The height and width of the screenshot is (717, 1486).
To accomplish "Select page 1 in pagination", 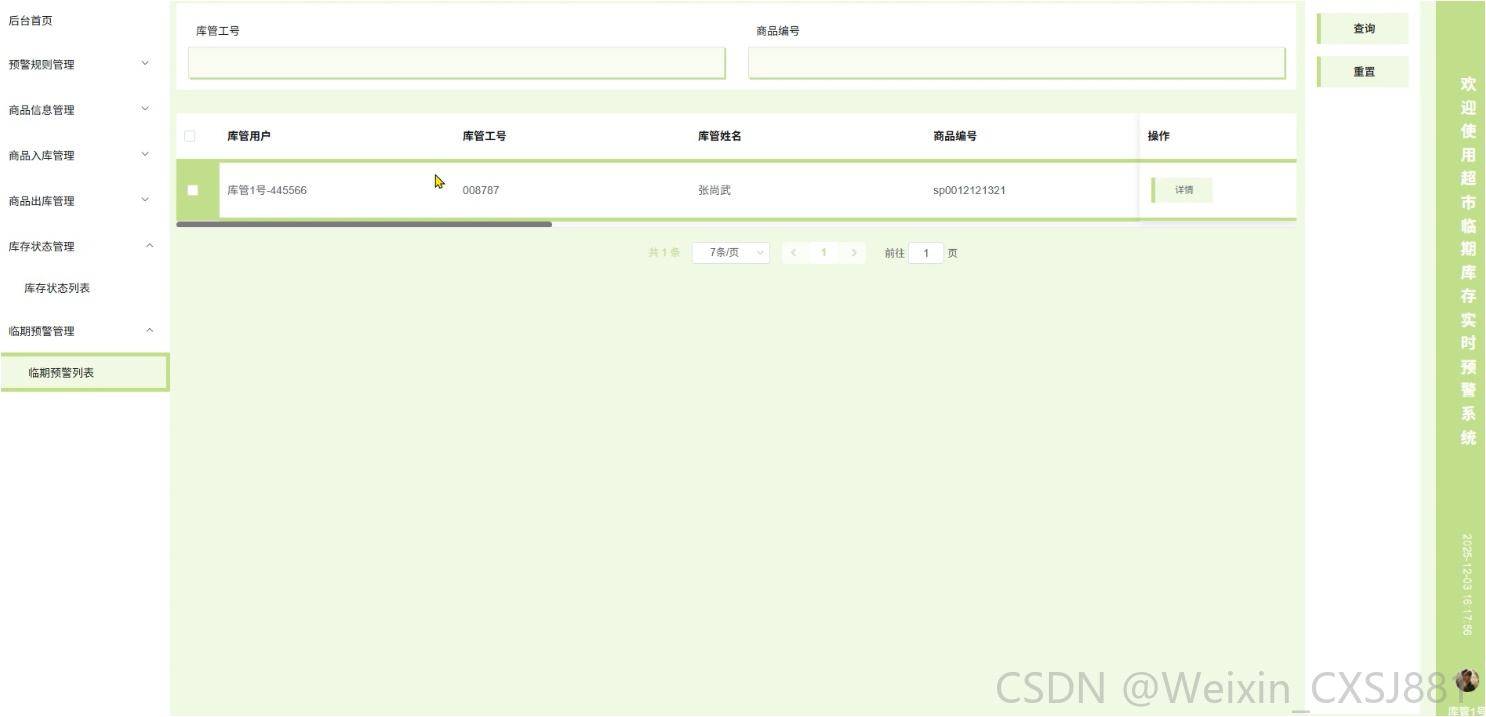I will (824, 253).
